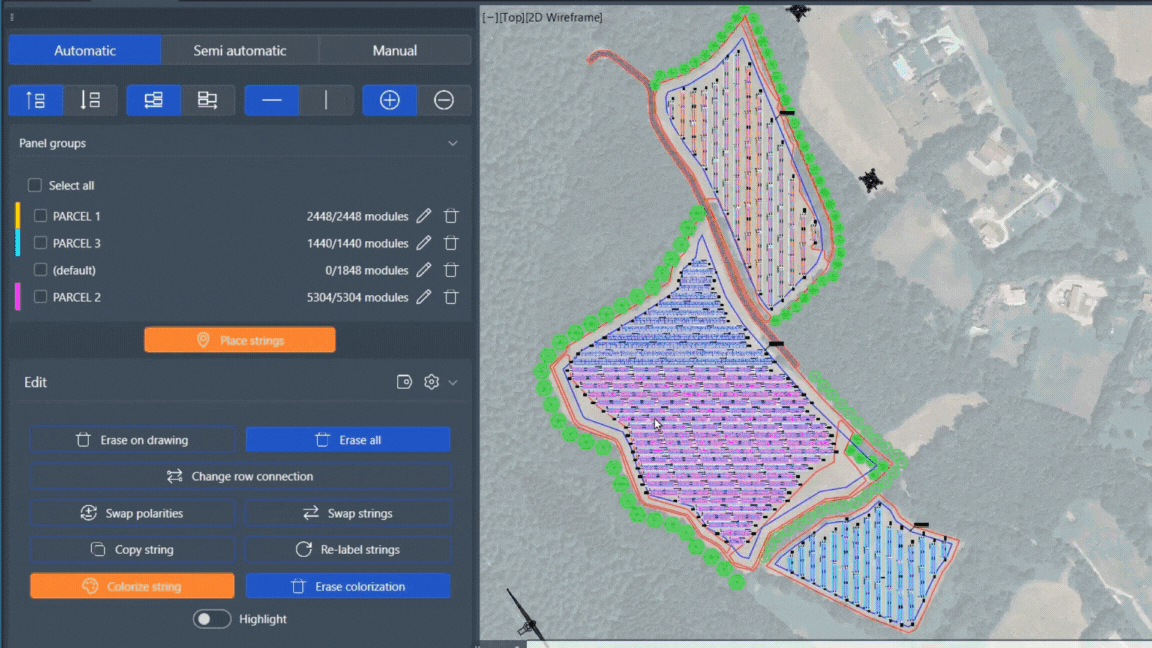Choose the right-aligned row layout icon
1152x648 pixels.
(x=207, y=100)
